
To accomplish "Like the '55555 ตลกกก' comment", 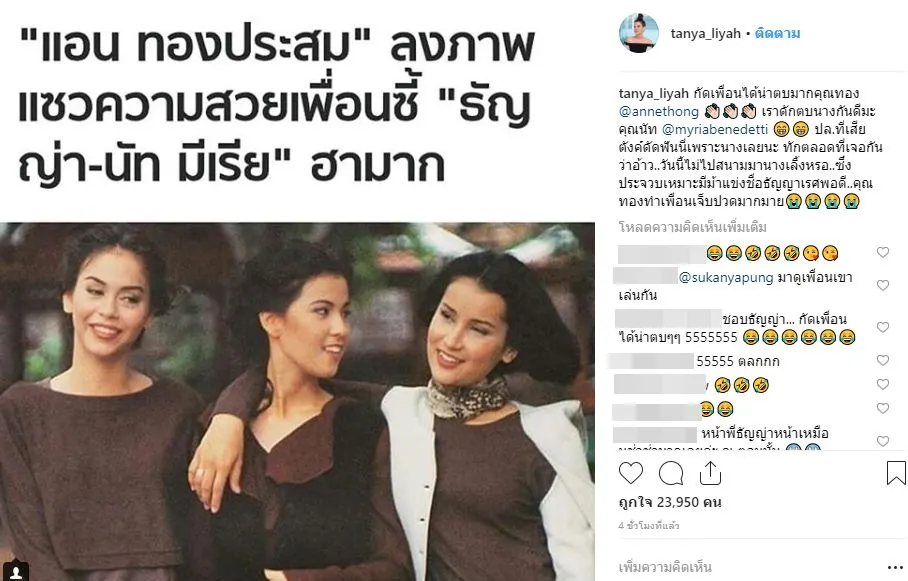I will (x=883, y=360).
